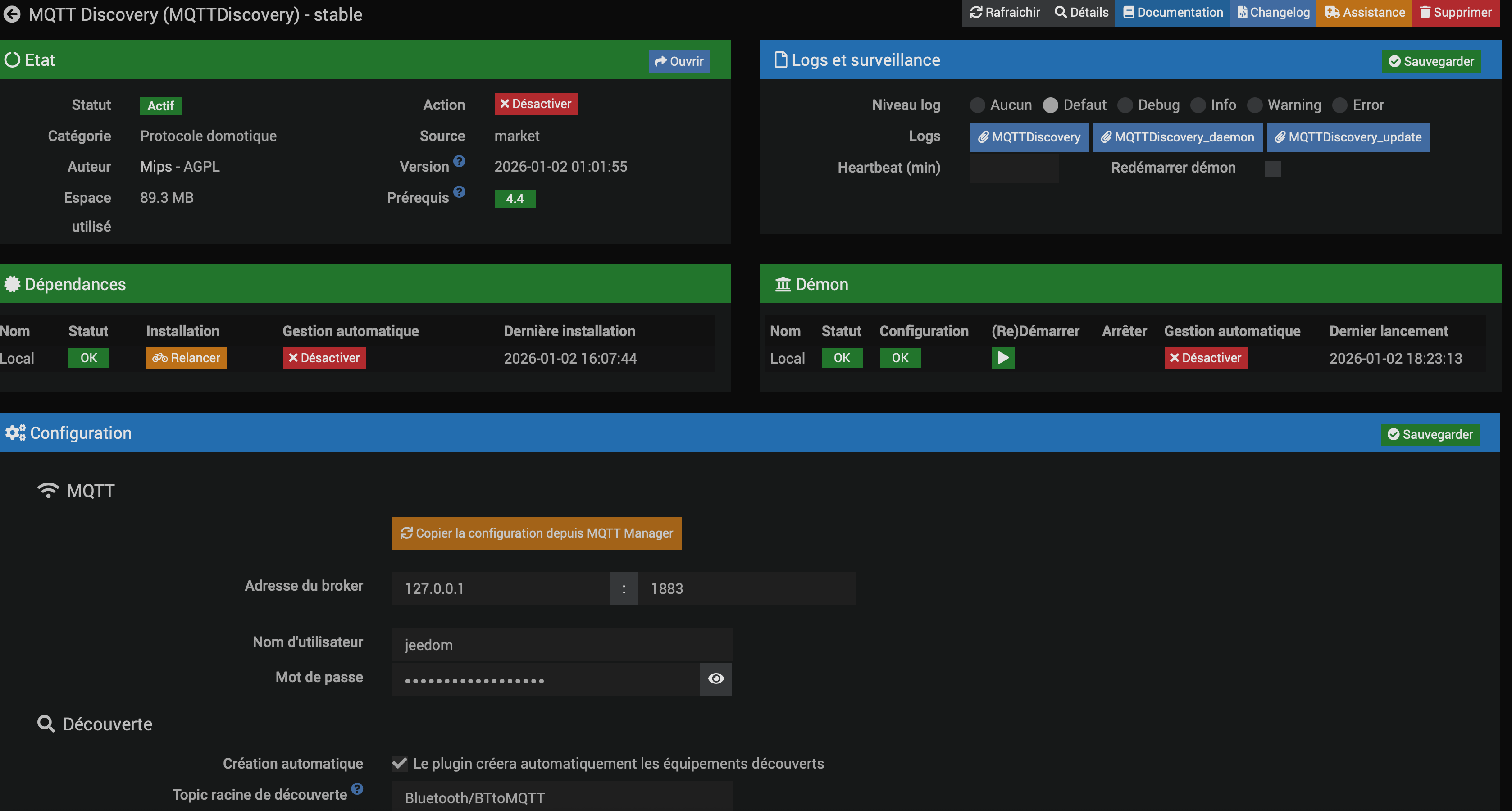
Task: Uncheck the Création automatique checkbox
Action: [x=400, y=764]
